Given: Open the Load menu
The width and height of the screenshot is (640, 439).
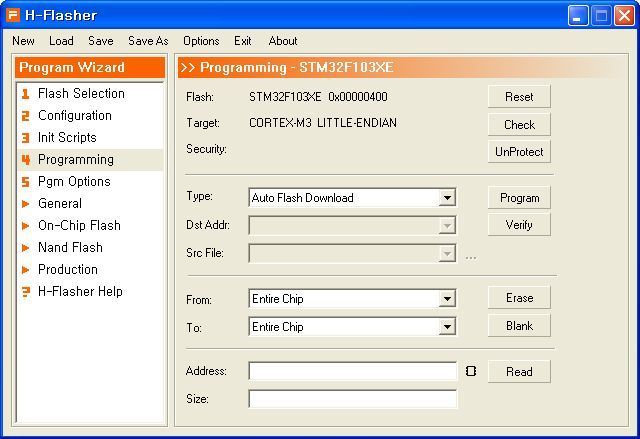Looking at the screenshot, I should click(61, 41).
